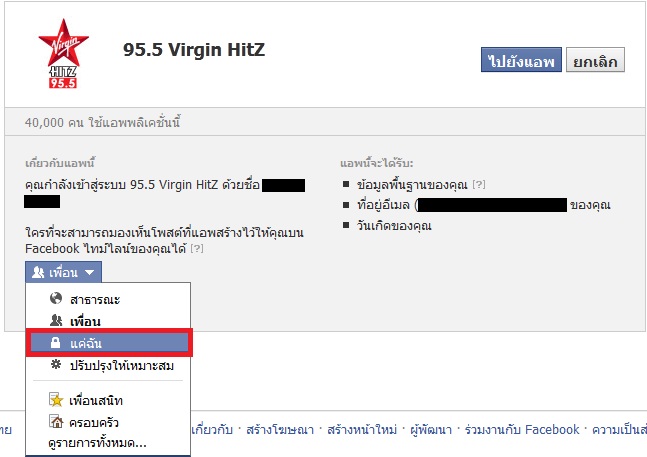
Task: Click the ข้อมูลพื้นฐานของคุณ permission item
Action: 412,184
